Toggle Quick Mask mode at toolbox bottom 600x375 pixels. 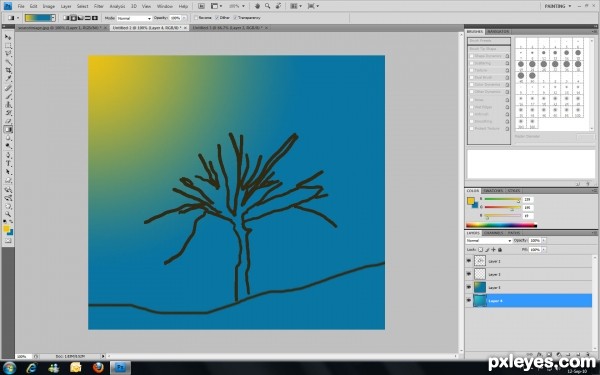coord(8,241)
